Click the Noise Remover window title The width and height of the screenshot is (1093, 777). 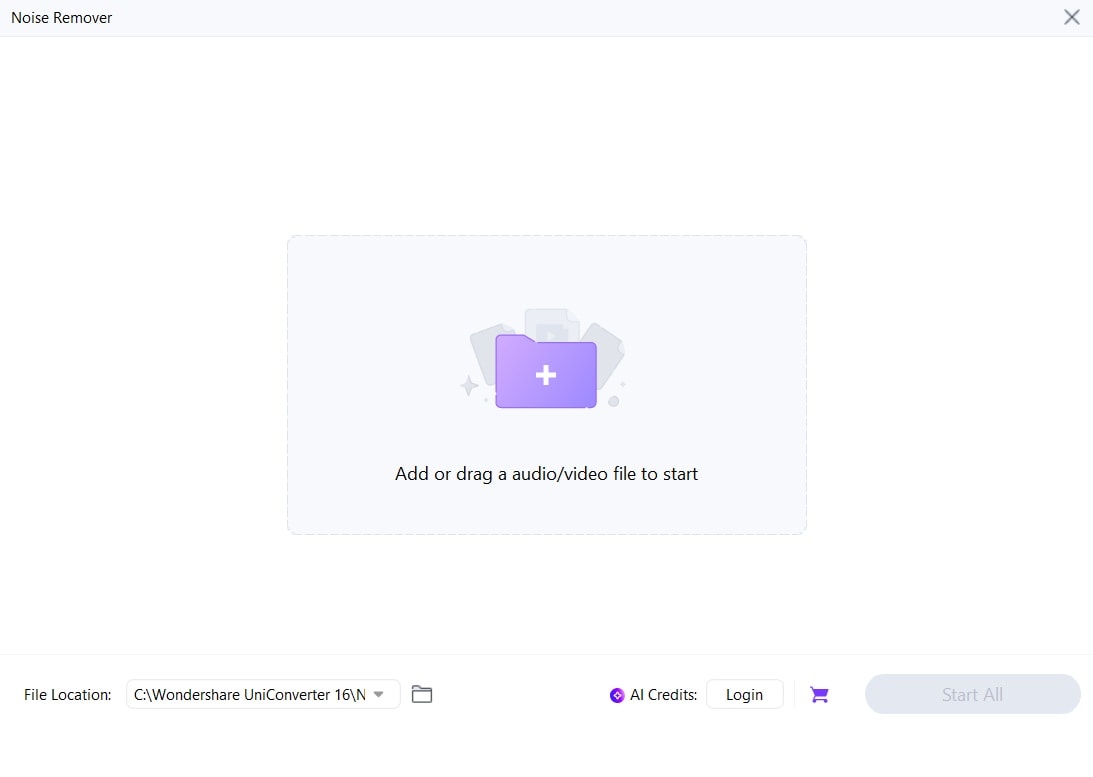click(x=61, y=18)
